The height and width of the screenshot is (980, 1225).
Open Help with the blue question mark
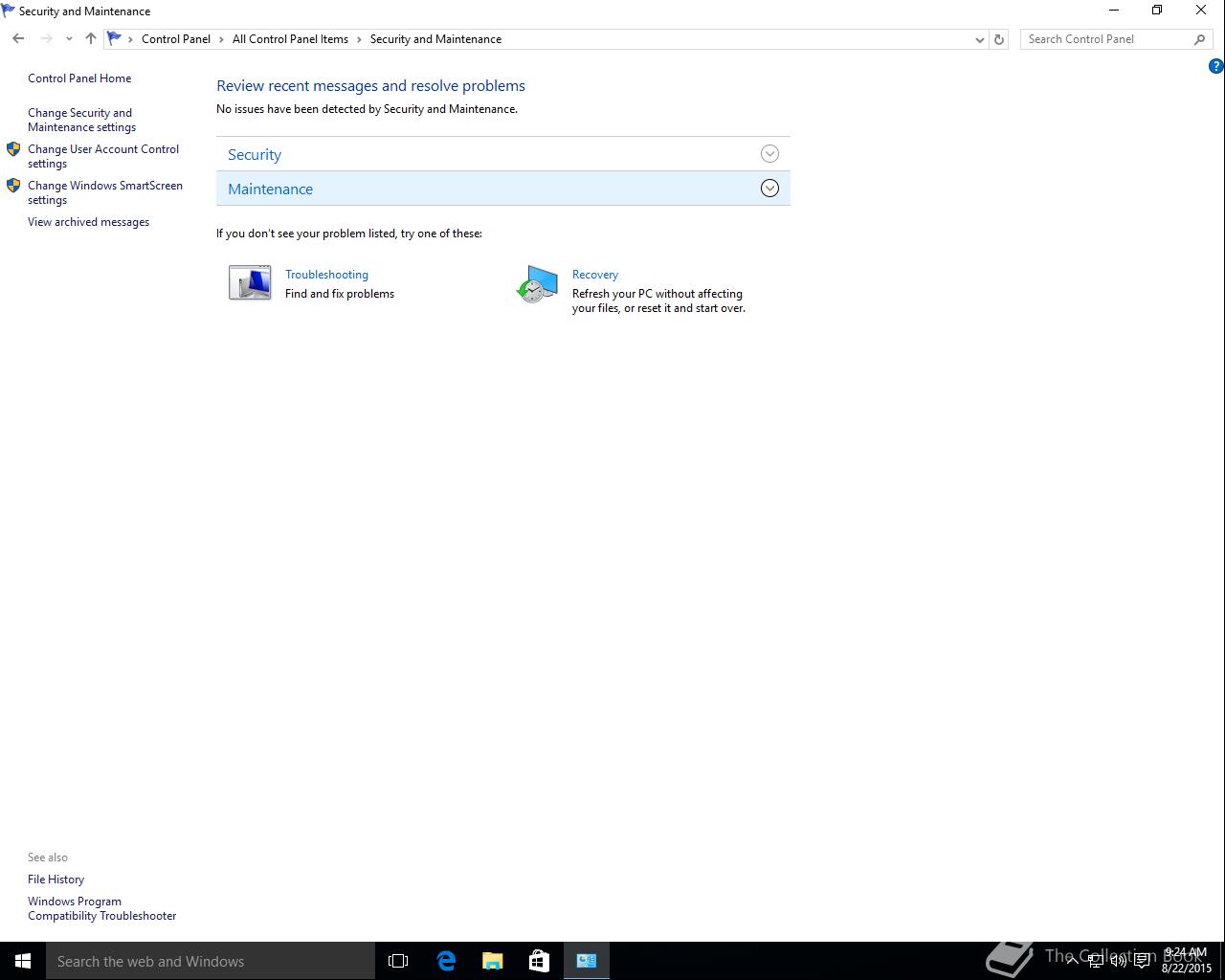coord(1215,66)
